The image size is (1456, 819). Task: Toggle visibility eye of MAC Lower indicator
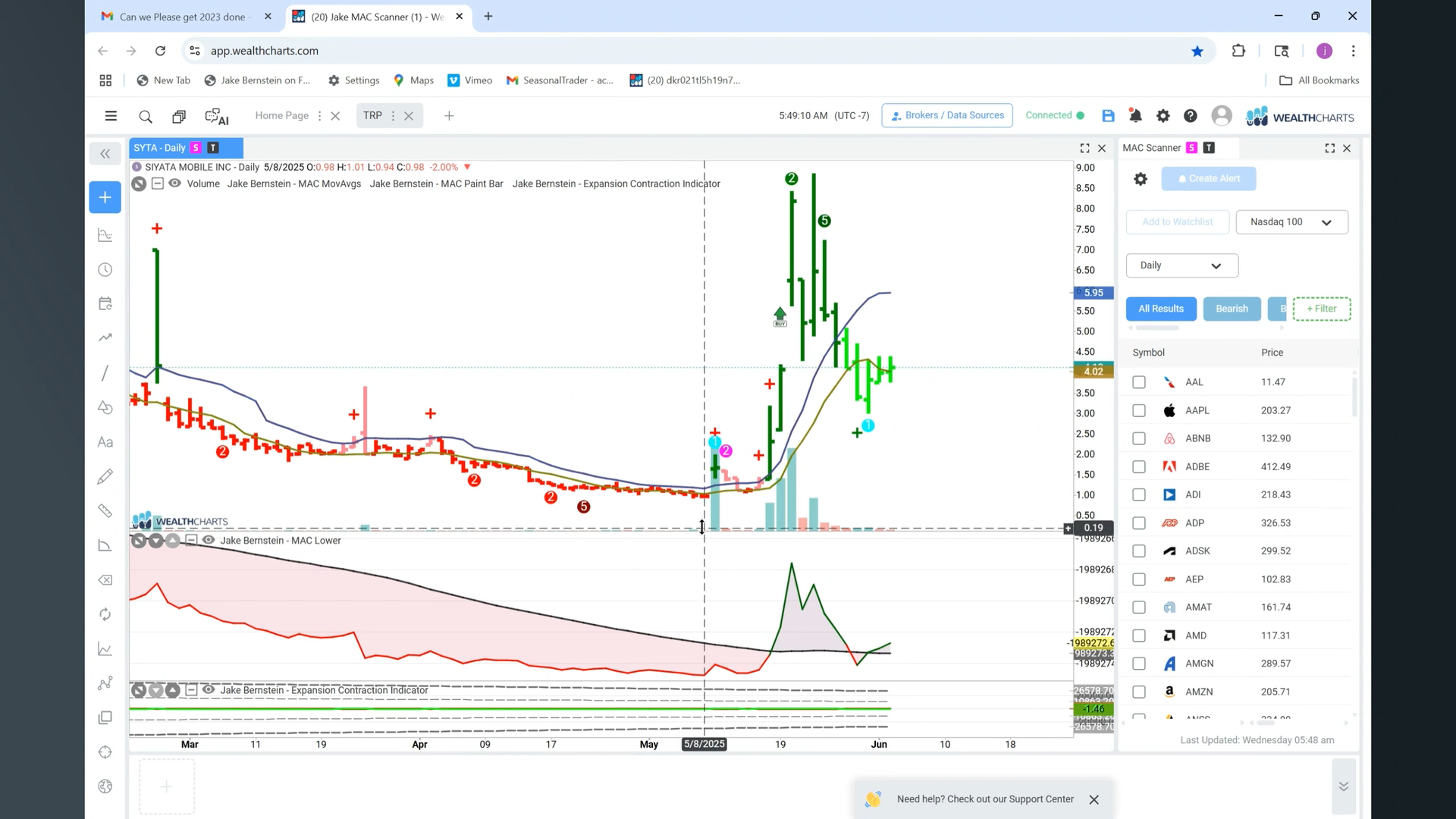pos(208,540)
